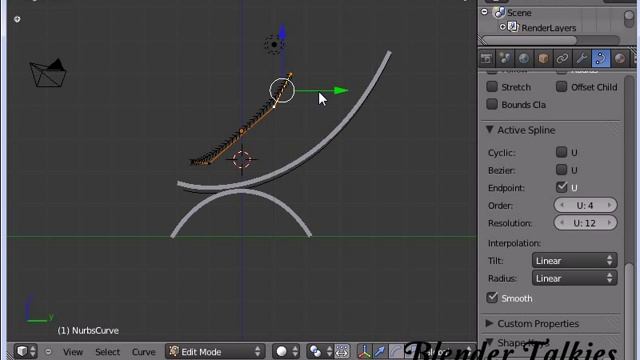Open the View menu
This screenshot has width=640, height=360.
tap(73, 352)
